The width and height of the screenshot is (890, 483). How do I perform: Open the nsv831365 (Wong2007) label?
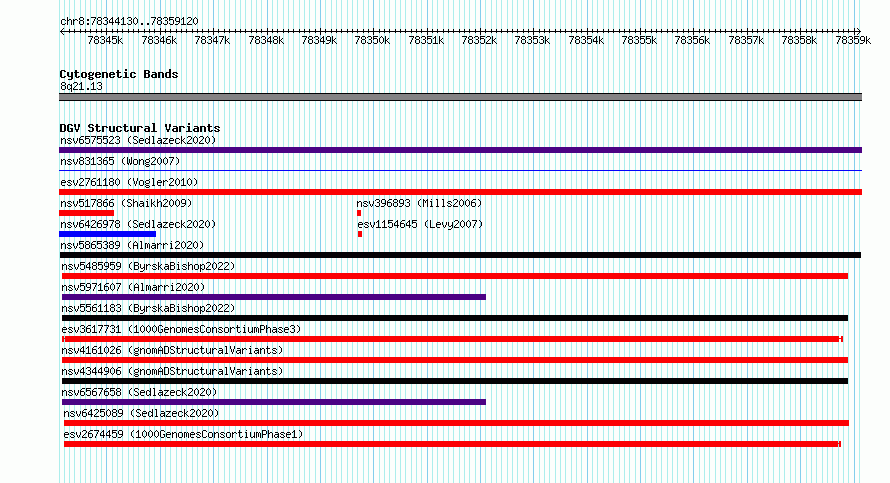[120, 161]
